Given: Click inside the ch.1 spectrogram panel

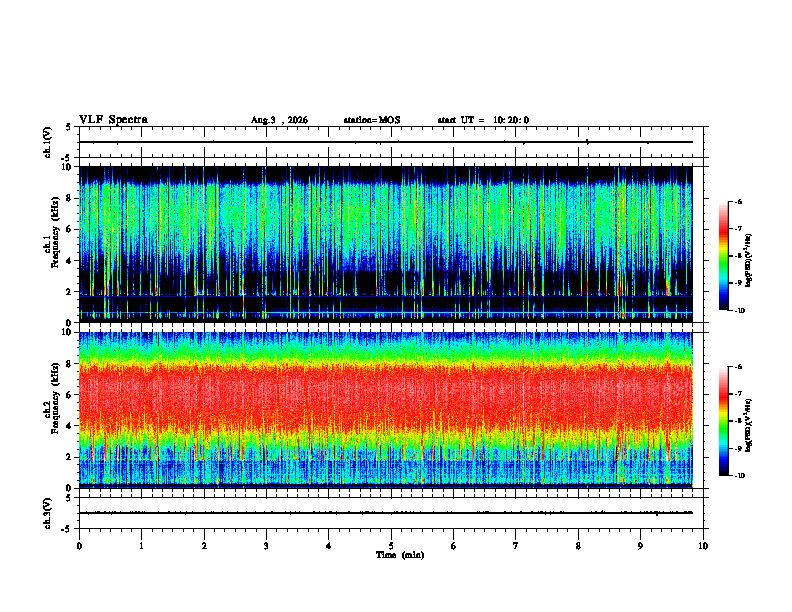Looking at the screenshot, I should [385, 244].
